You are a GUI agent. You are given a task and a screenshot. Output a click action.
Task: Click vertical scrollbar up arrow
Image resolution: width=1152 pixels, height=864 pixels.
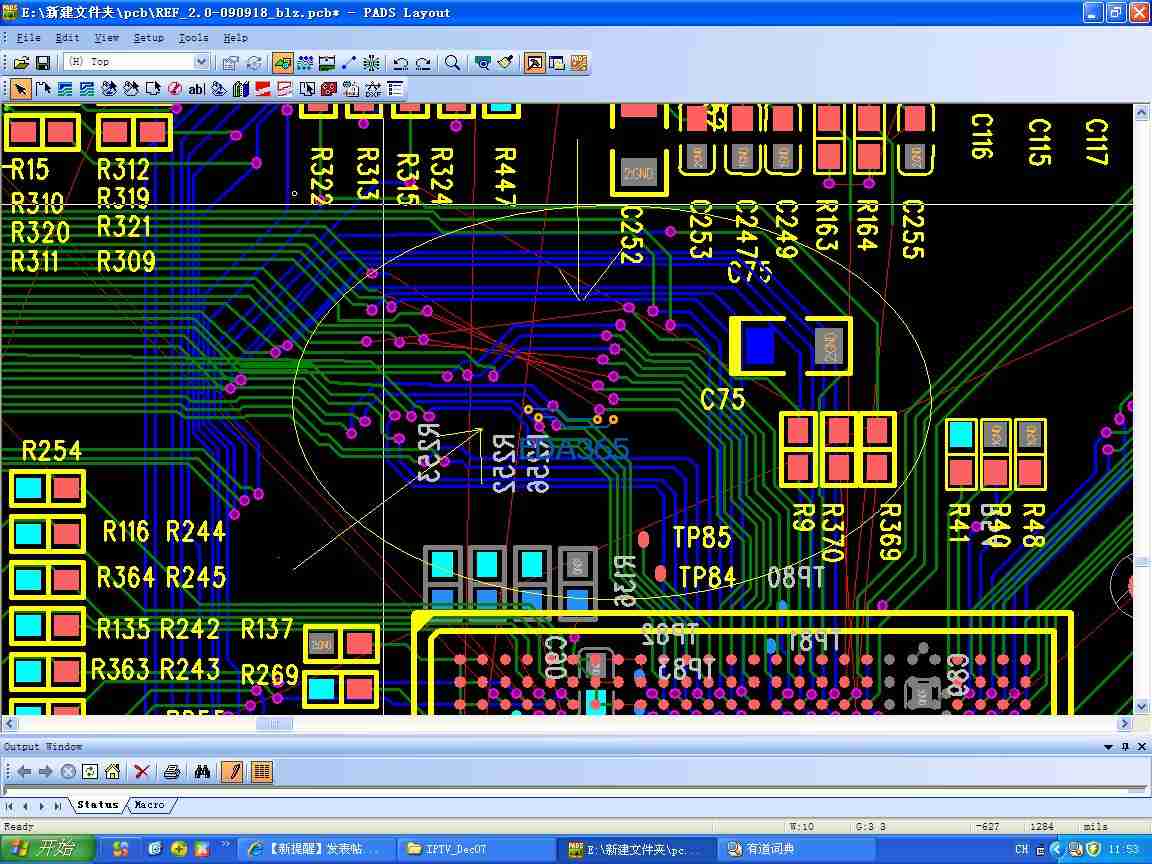(x=1141, y=112)
